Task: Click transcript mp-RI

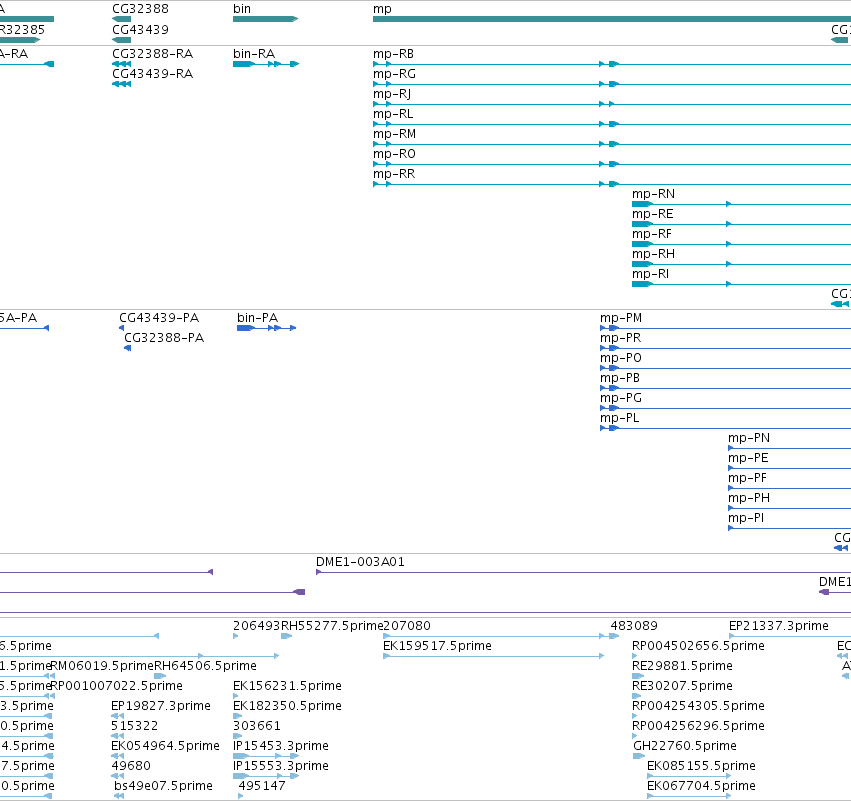Action: tap(650, 274)
